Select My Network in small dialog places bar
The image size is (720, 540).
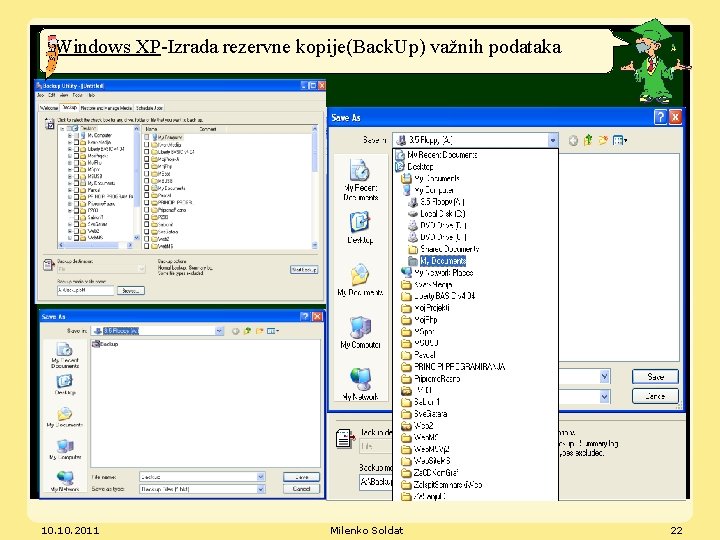[65, 481]
